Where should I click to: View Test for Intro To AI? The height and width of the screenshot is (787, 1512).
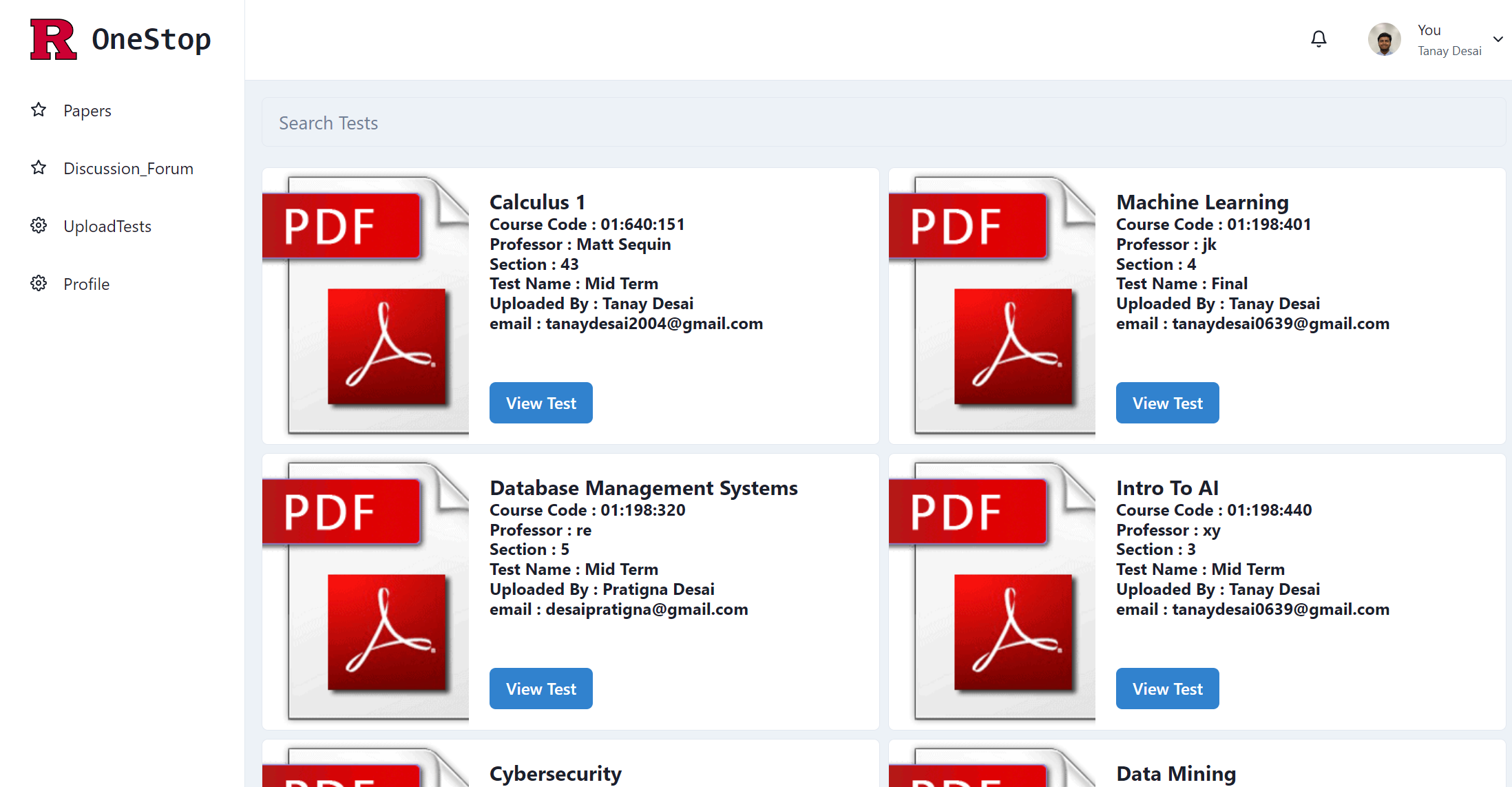[1167, 689]
